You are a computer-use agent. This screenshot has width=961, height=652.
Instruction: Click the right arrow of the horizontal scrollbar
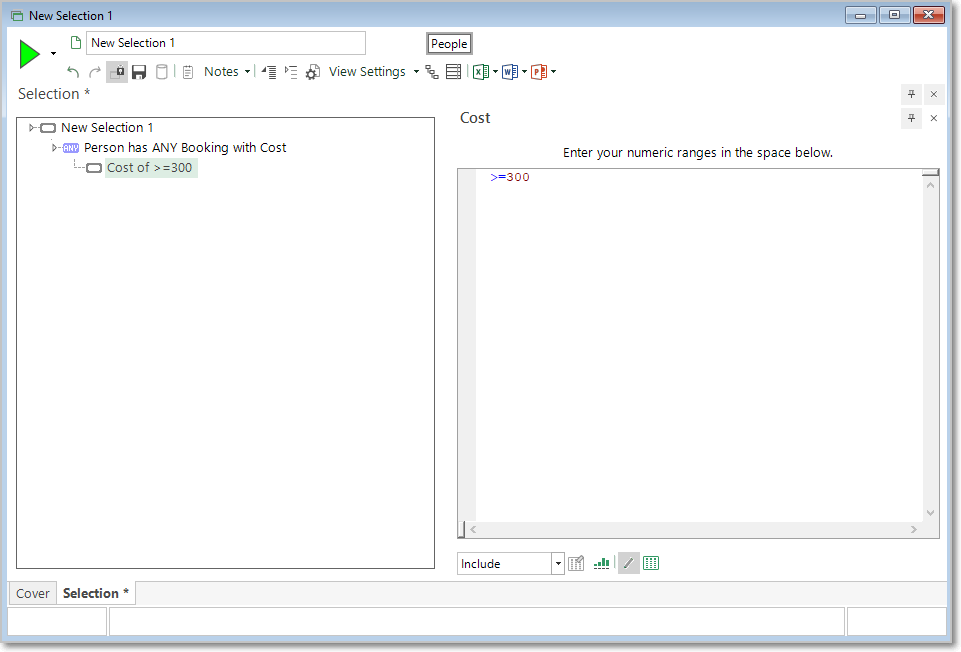tap(914, 529)
